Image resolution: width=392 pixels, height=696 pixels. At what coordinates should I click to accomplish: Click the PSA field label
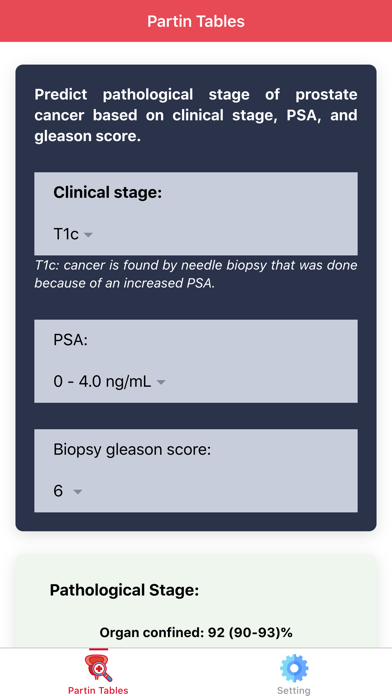[71, 340]
